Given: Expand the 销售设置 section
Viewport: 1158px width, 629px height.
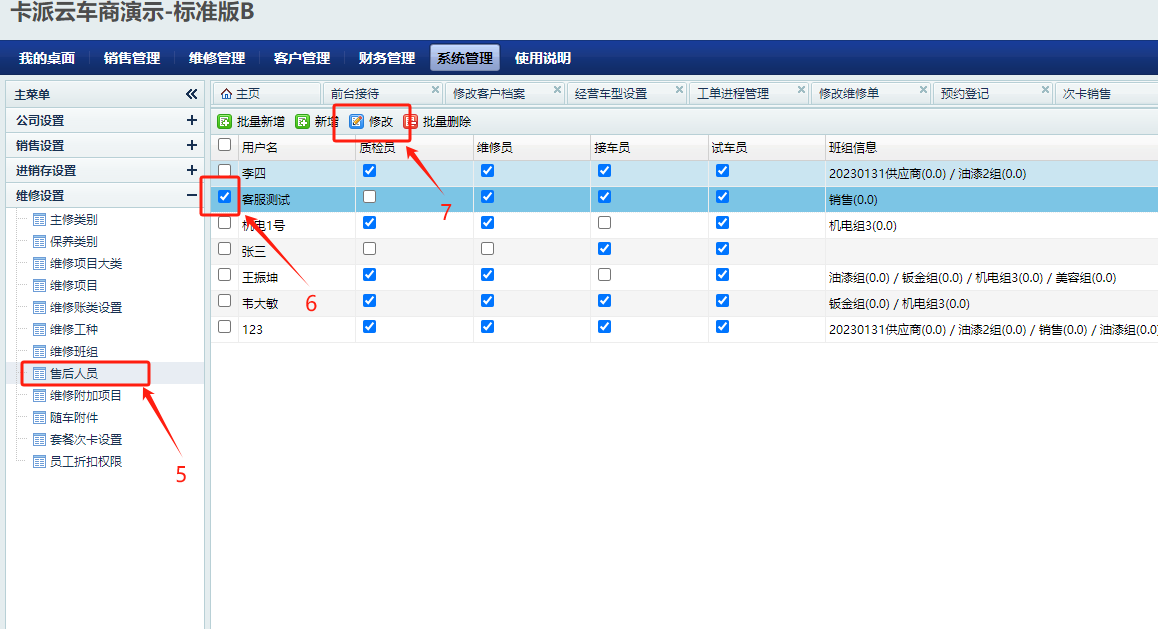Looking at the screenshot, I should (192, 145).
